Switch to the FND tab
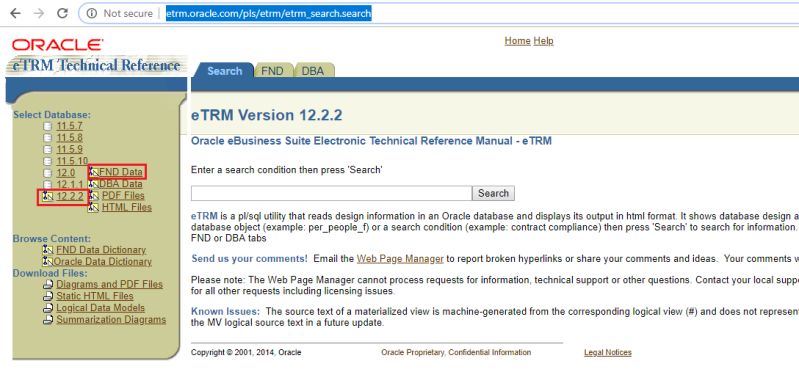This screenshot has height=383, width=799. pos(273,71)
